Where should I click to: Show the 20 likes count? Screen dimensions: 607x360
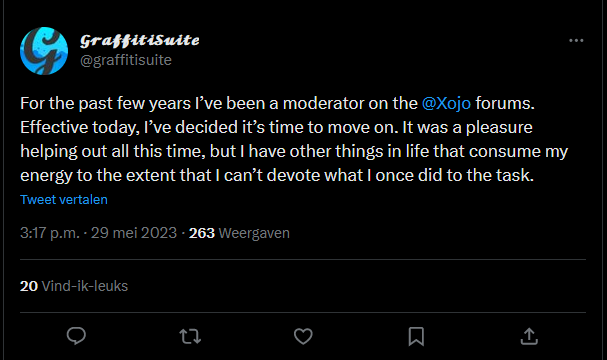pyautogui.click(x=29, y=286)
